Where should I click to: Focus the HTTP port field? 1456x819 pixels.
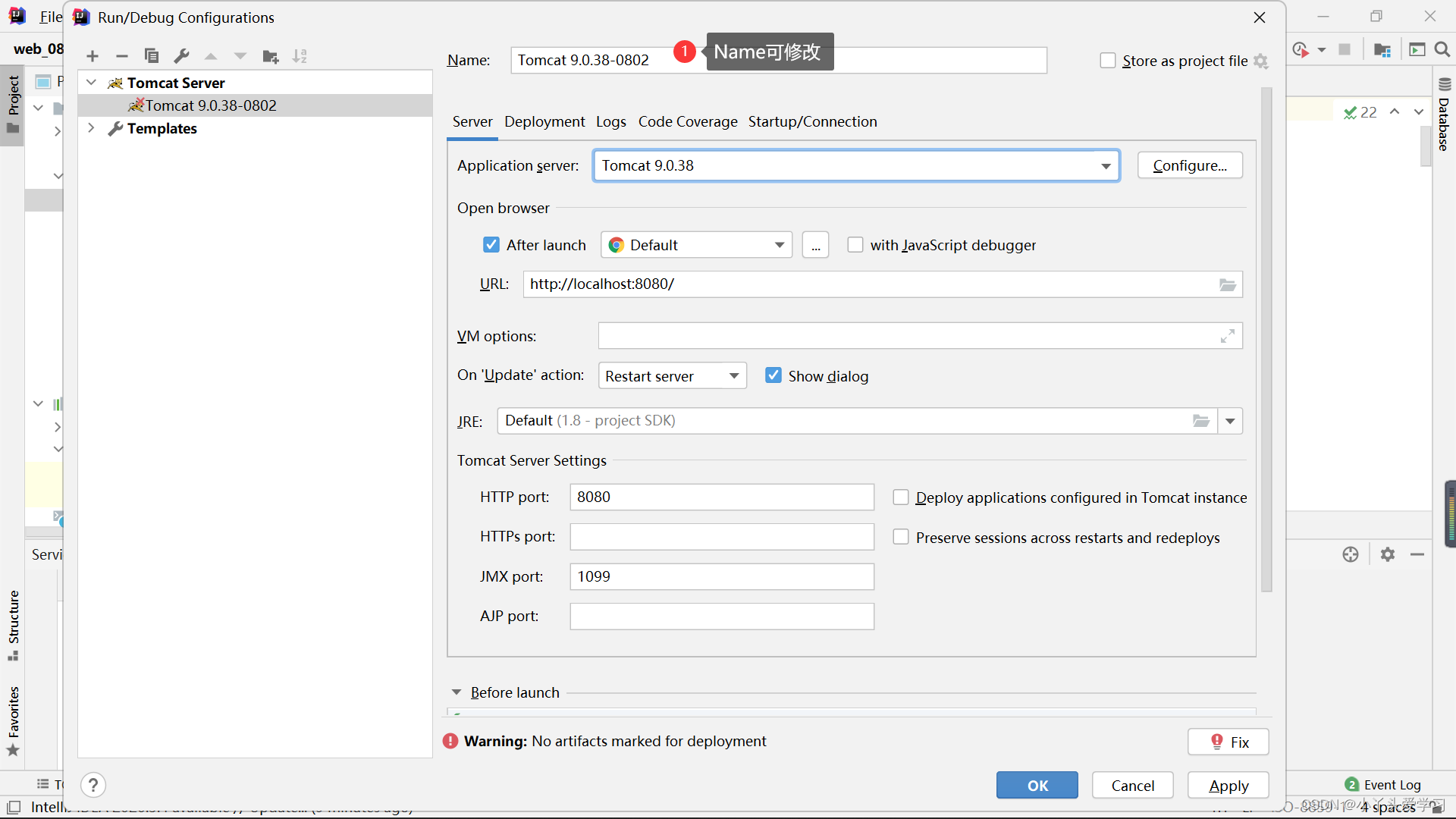point(722,497)
